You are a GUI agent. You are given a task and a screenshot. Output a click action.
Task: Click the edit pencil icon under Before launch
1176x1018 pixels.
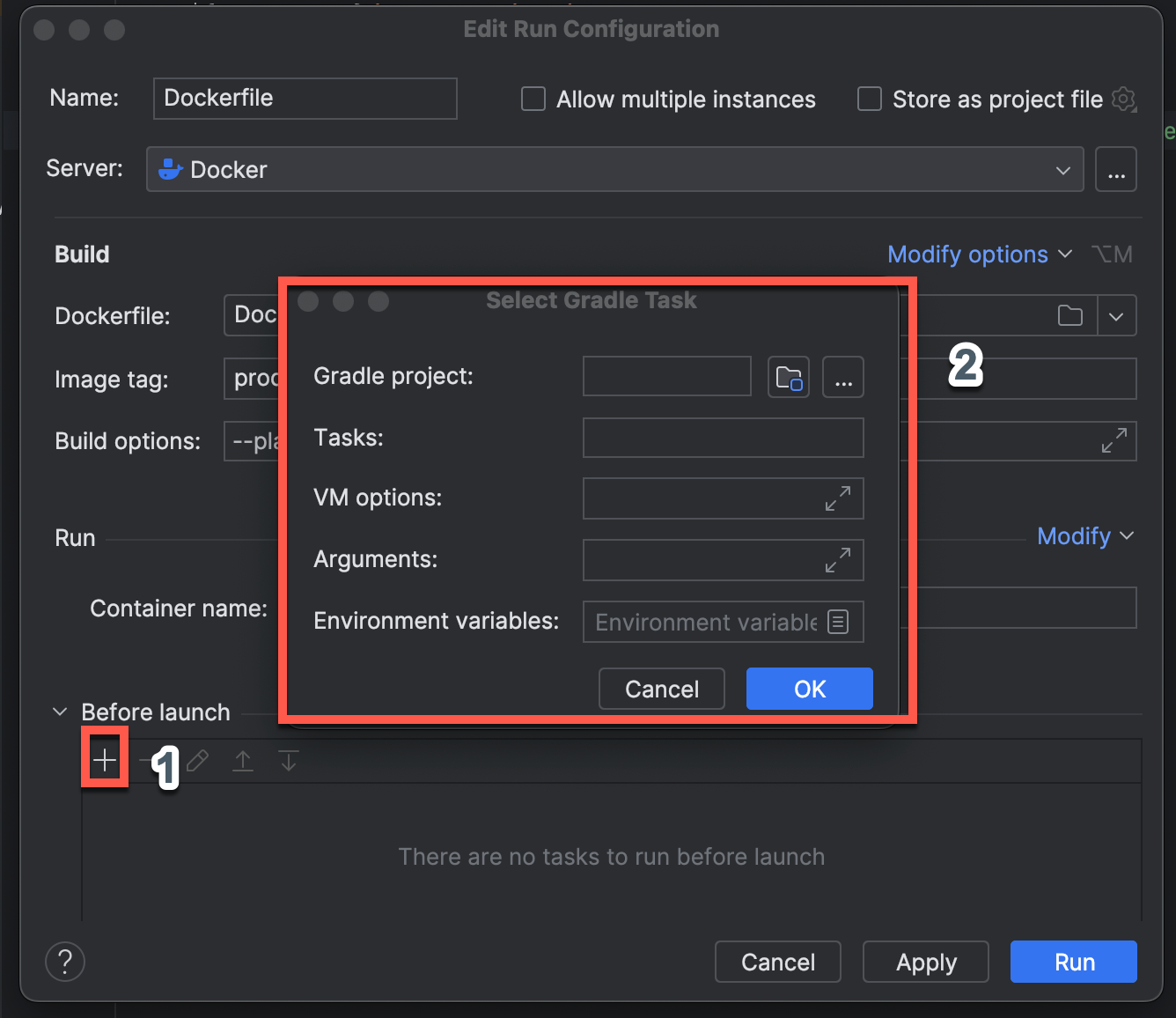(x=198, y=760)
